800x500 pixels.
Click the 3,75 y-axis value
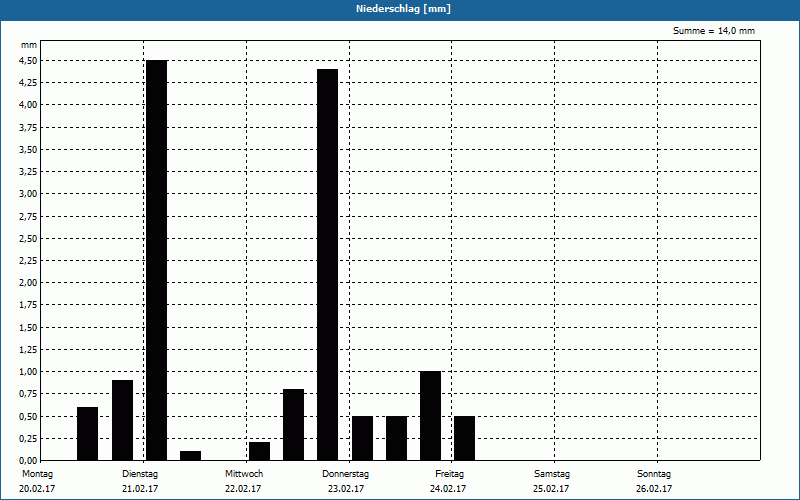tap(28, 127)
